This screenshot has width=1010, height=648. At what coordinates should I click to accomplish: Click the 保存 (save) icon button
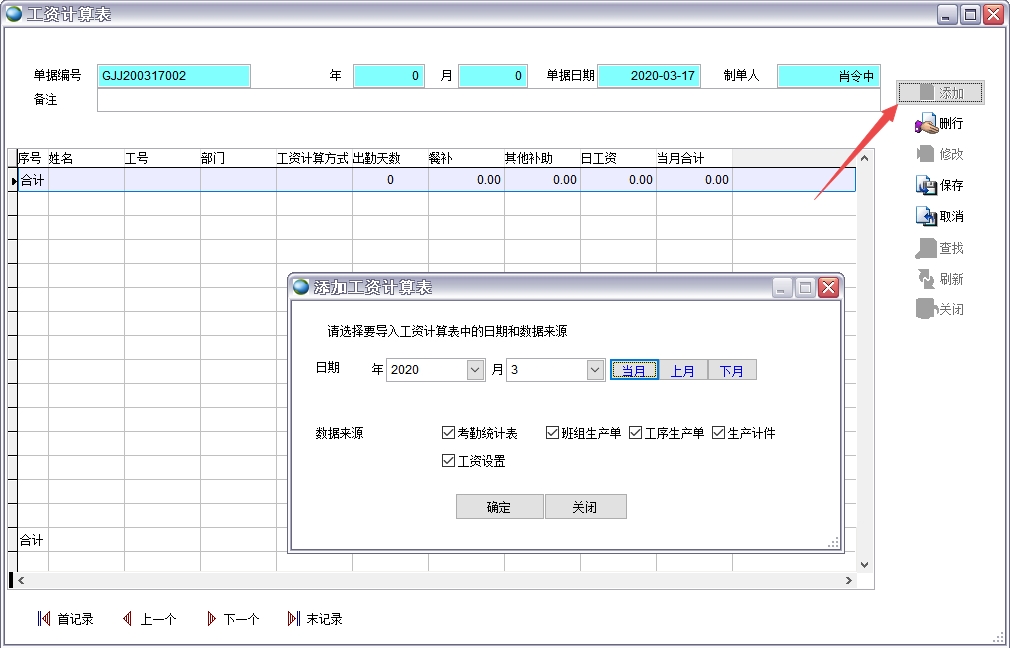click(939, 185)
